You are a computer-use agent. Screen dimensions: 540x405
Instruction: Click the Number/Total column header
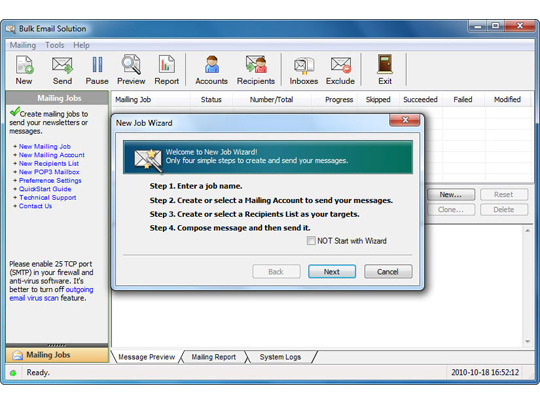271,100
